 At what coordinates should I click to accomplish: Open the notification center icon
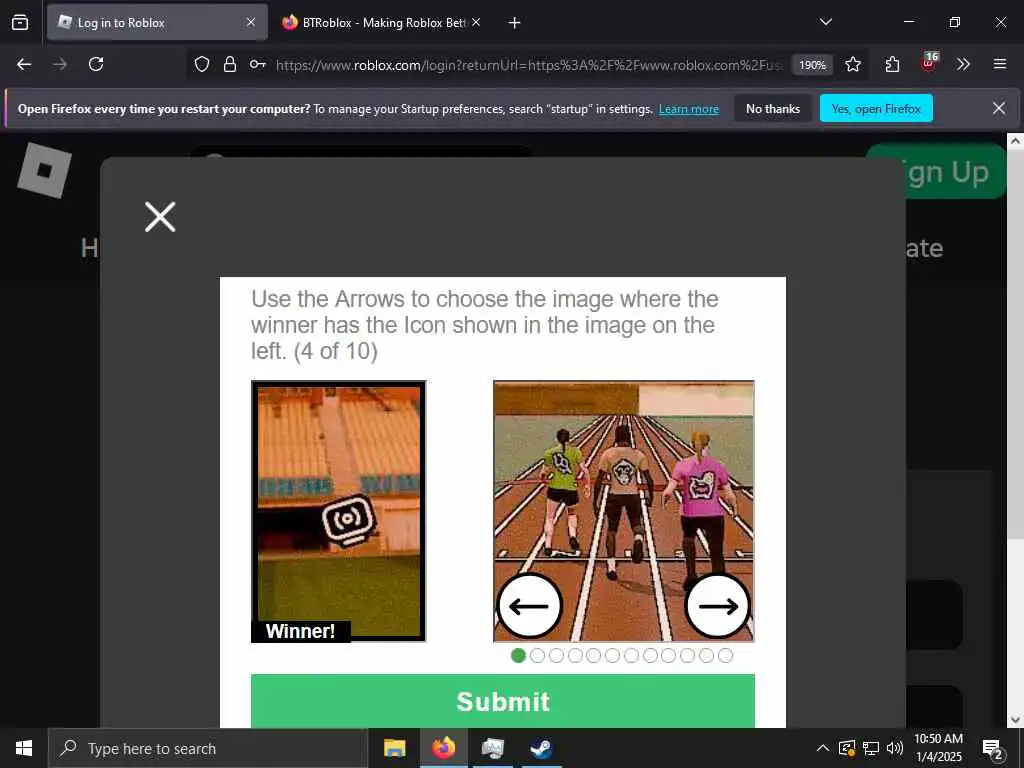[993, 748]
